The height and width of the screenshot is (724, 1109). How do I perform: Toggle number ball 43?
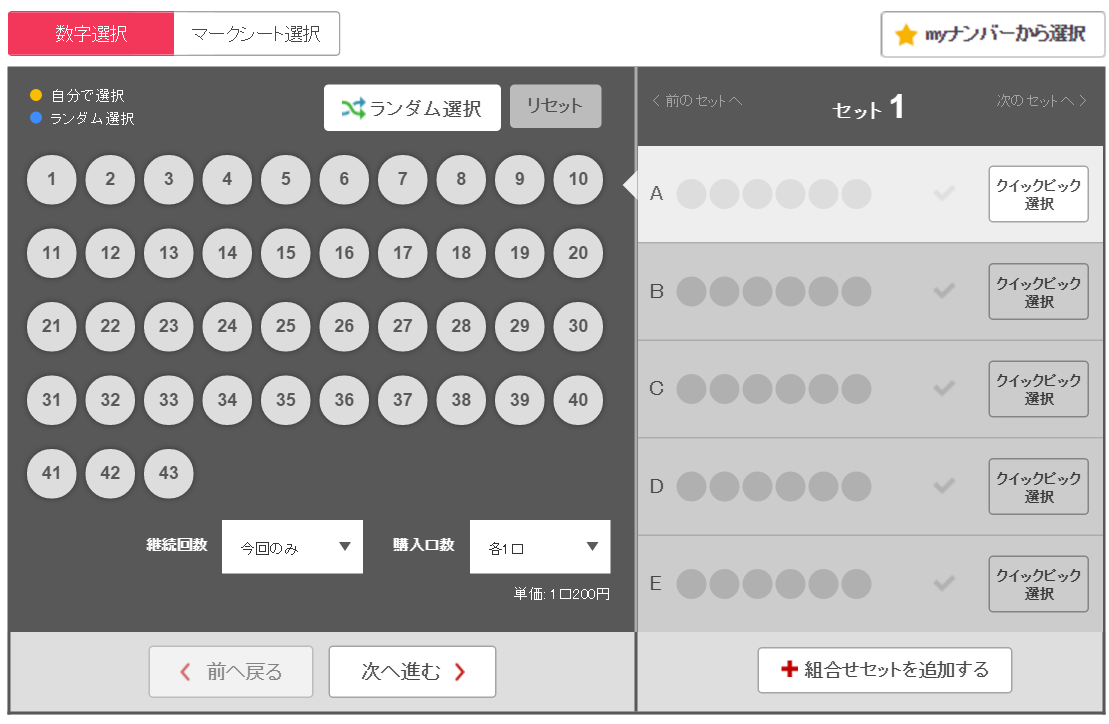click(168, 474)
